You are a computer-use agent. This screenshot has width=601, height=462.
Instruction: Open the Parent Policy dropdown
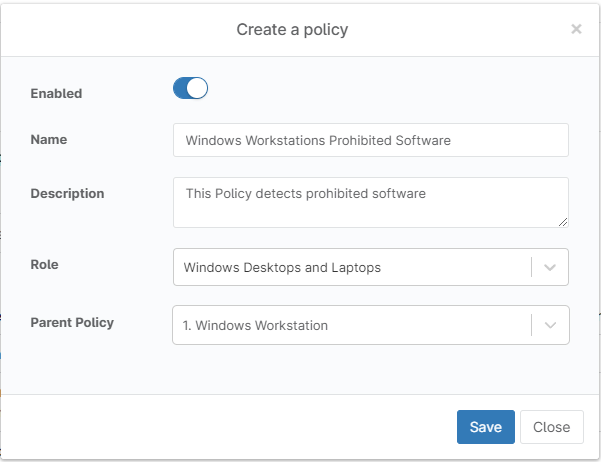371,325
